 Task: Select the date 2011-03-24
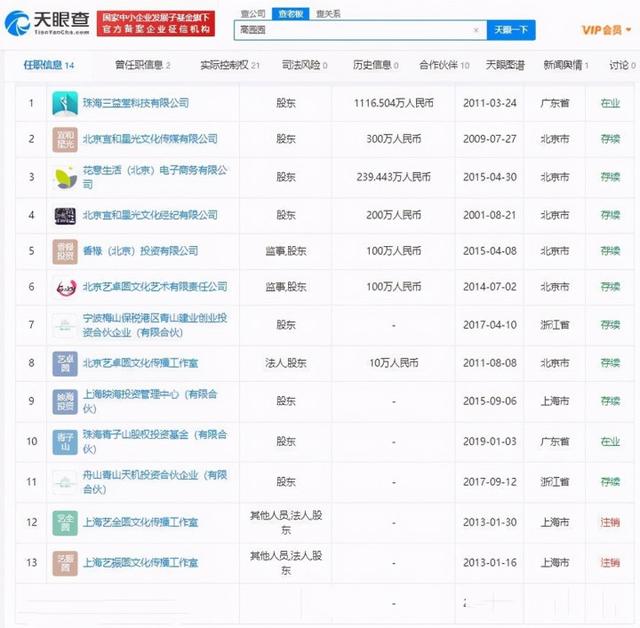(x=490, y=103)
